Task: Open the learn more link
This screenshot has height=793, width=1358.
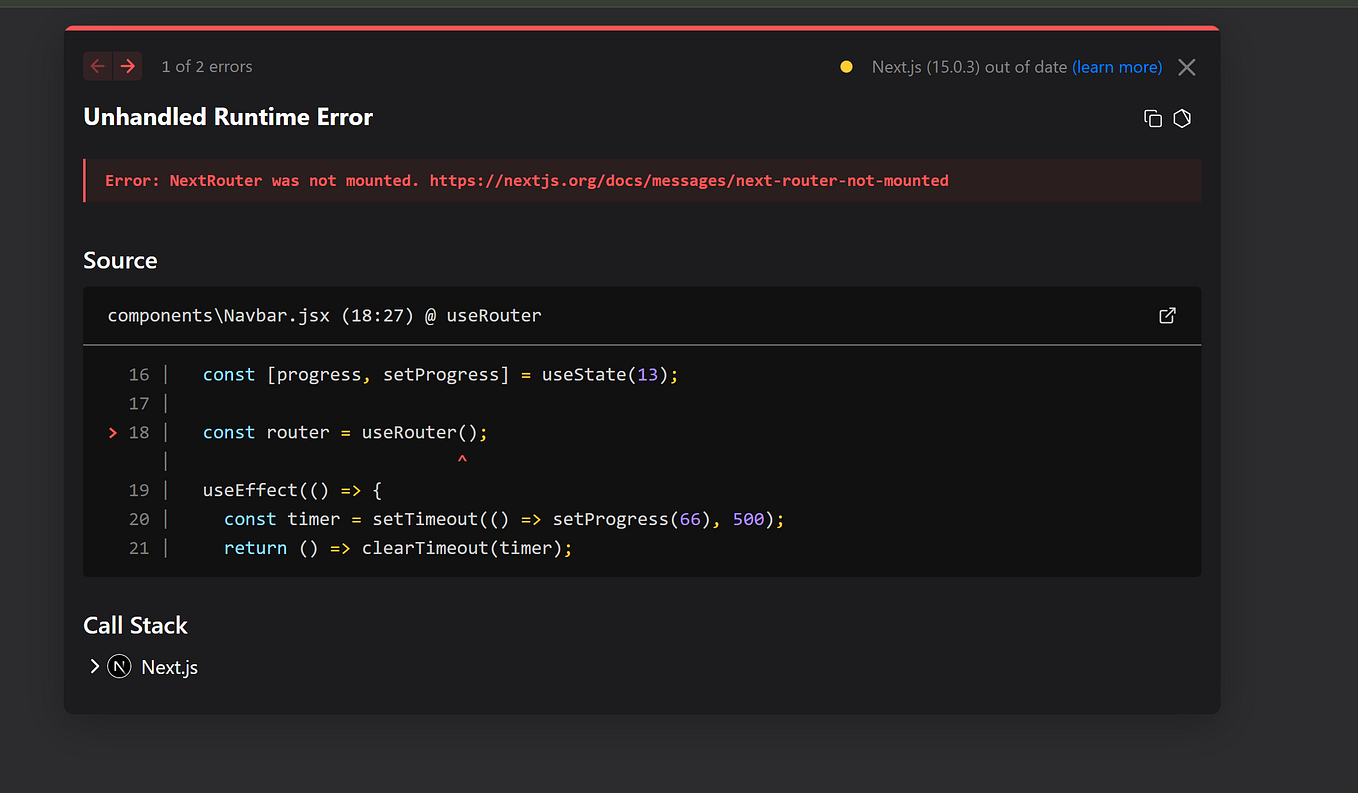Action: tap(1117, 67)
